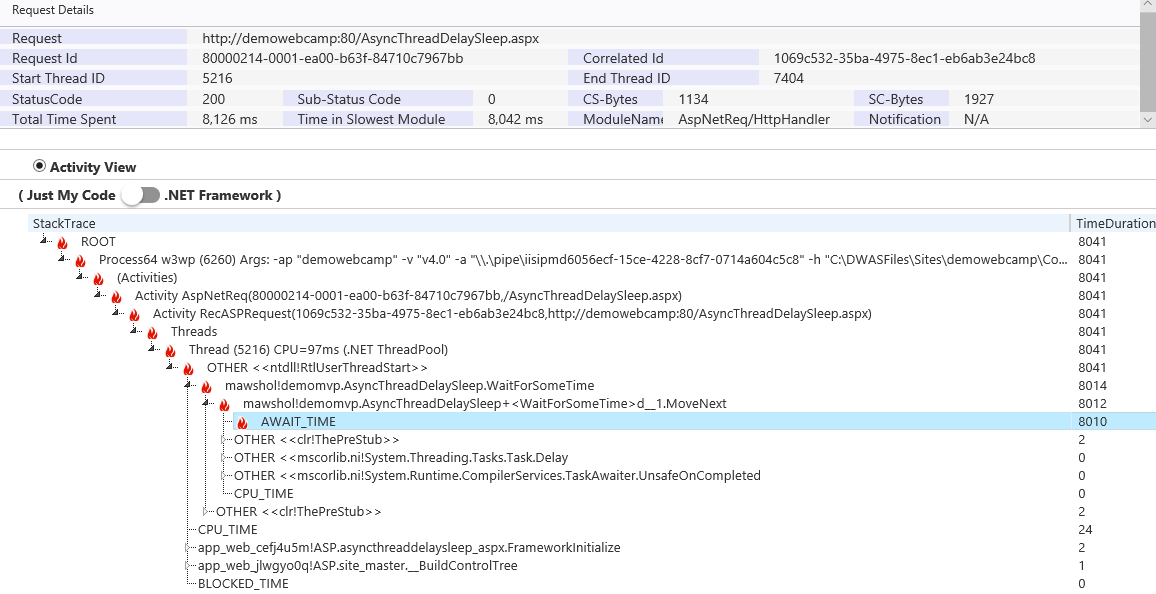Viewport: 1156px width, 594px height.
Task: Click Time in Slowest Module 8,042 ms
Action: pos(515,119)
